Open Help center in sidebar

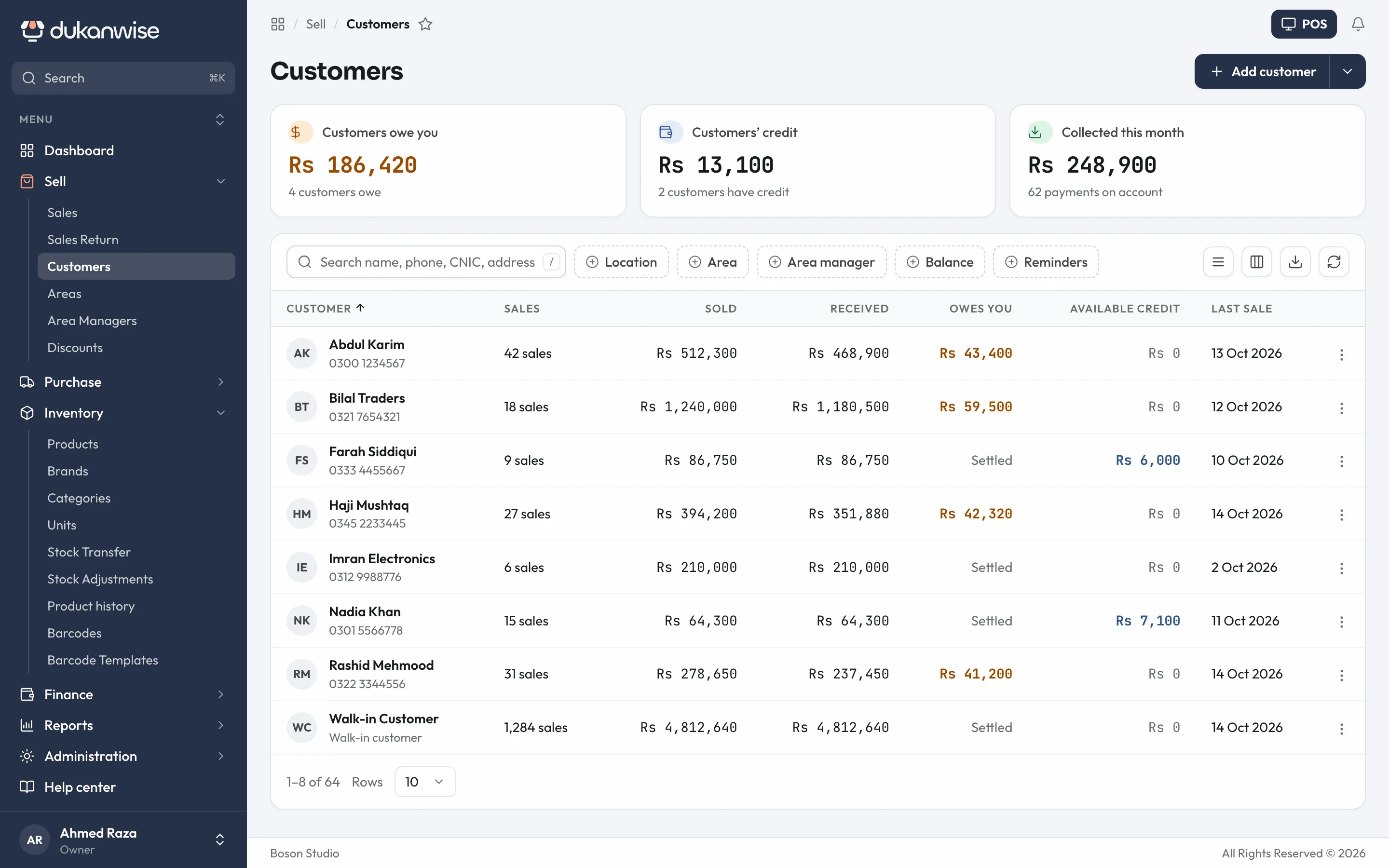pyautogui.click(x=123, y=787)
